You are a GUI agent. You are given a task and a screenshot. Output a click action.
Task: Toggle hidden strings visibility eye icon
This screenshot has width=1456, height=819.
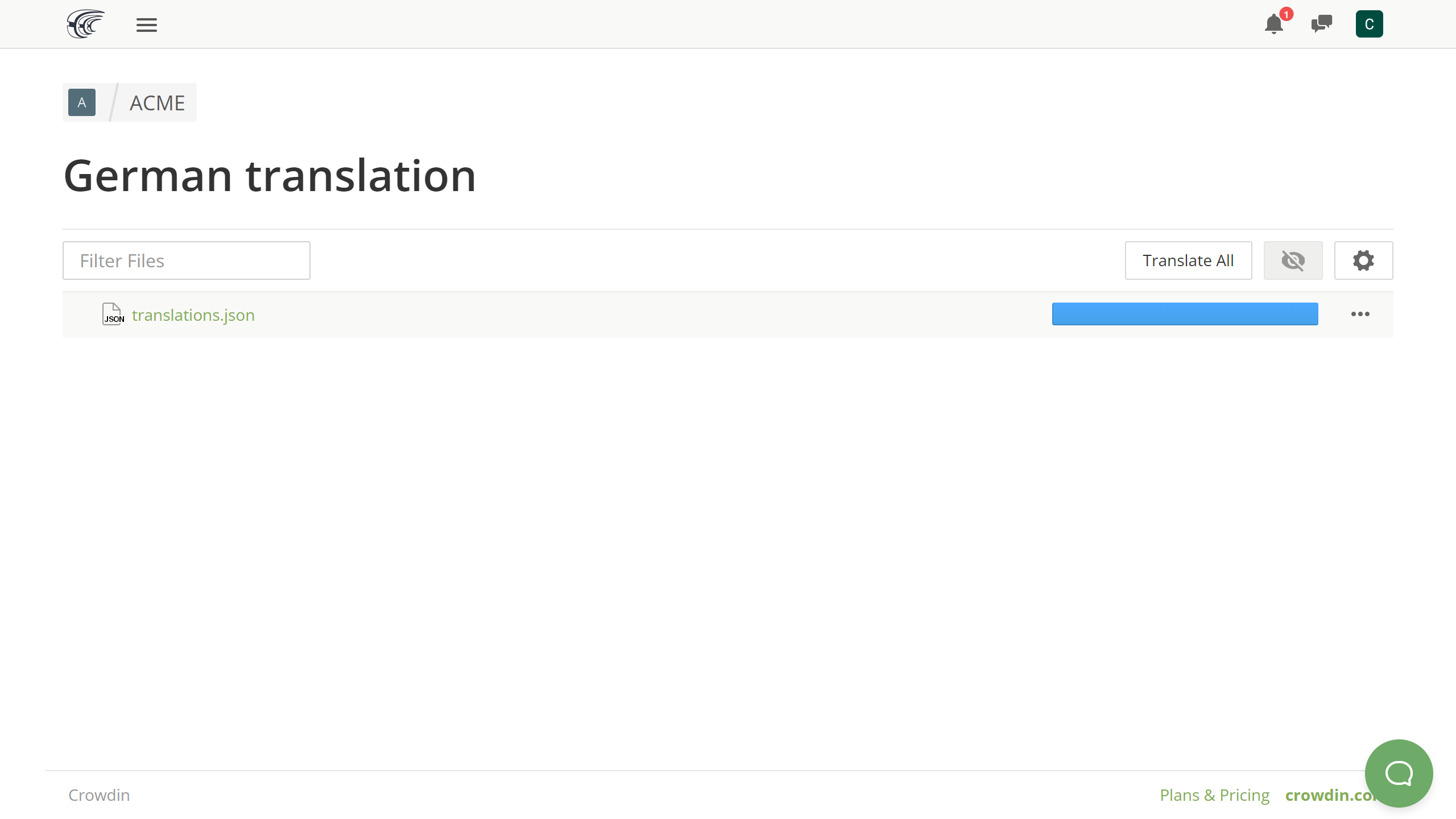pyautogui.click(x=1293, y=260)
